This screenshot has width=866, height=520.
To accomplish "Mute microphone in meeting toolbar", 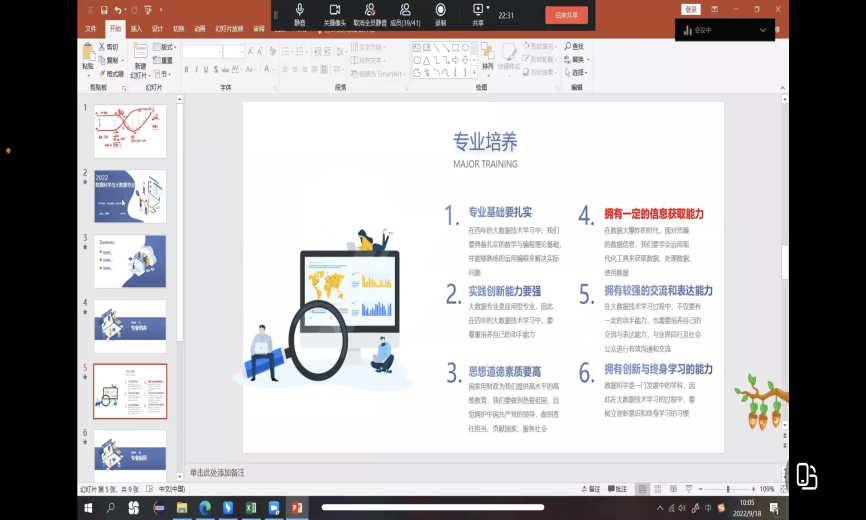I will point(299,13).
